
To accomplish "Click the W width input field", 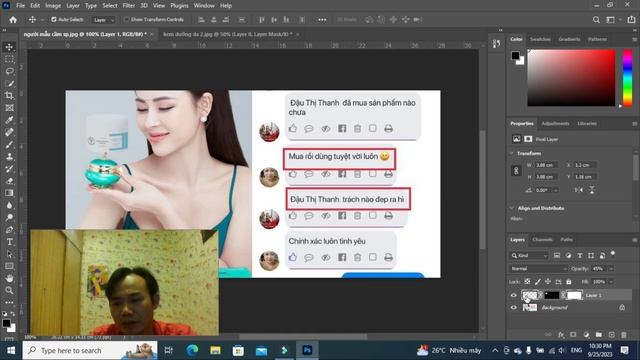I will [x=545, y=165].
